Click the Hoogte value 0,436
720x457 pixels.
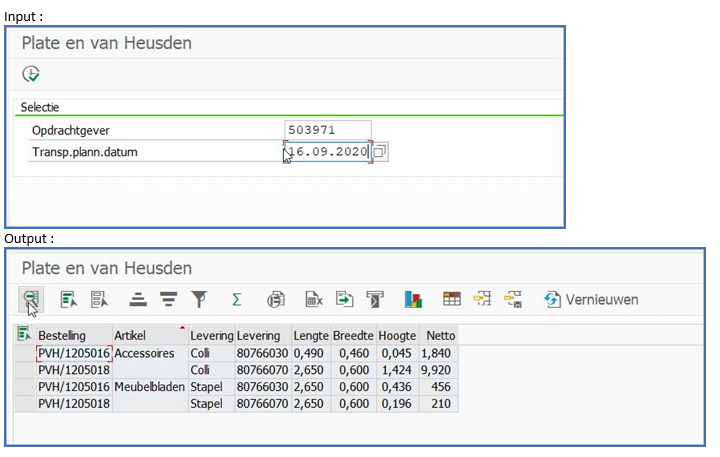[x=397, y=387]
